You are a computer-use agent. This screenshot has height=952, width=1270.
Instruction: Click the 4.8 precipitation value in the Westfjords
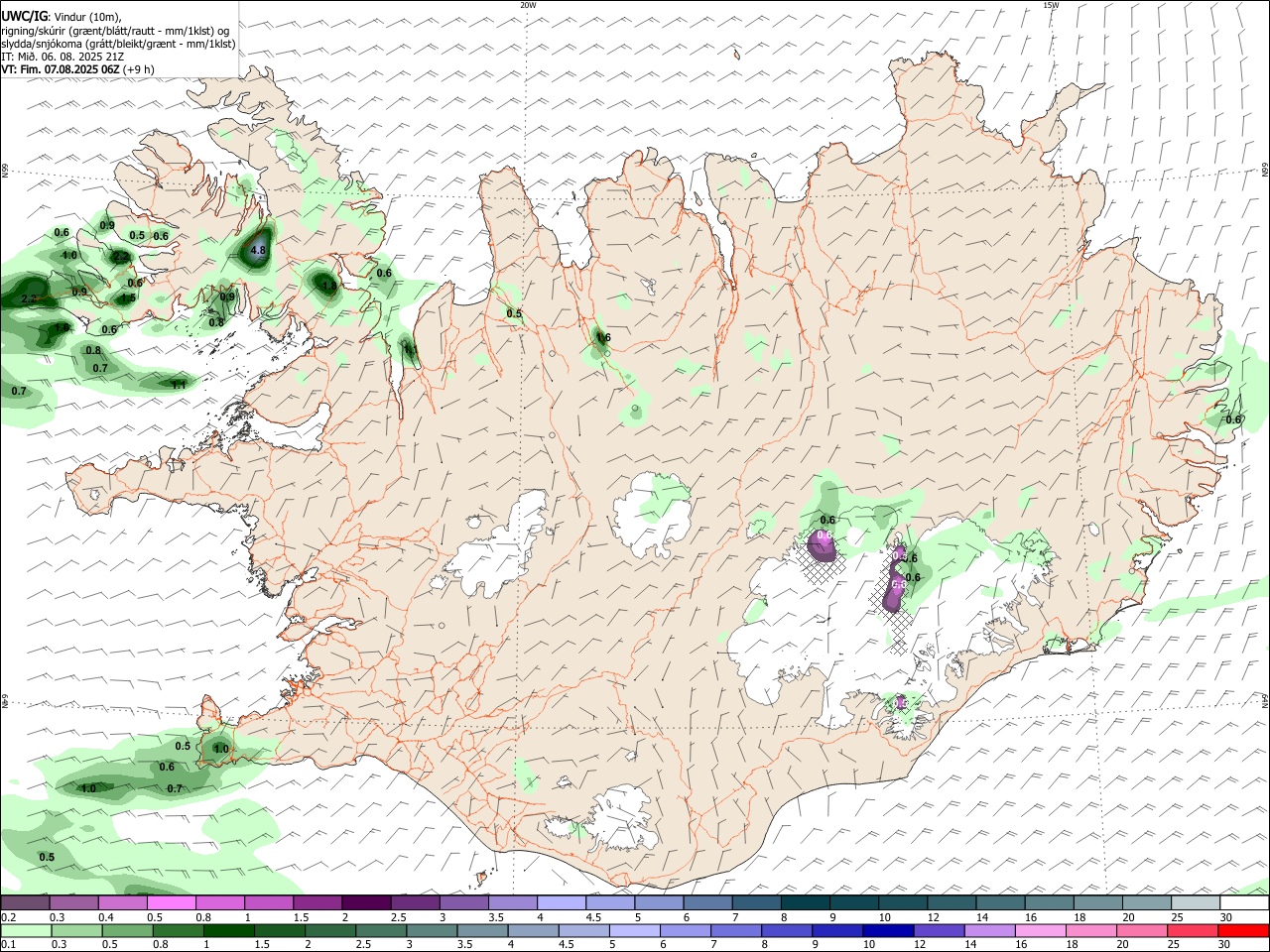click(x=258, y=250)
